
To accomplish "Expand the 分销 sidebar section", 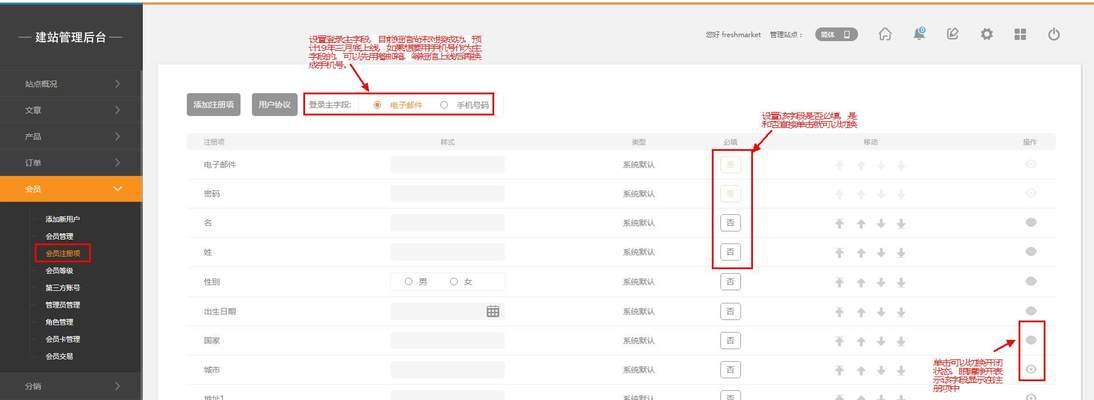I will click(x=71, y=386).
